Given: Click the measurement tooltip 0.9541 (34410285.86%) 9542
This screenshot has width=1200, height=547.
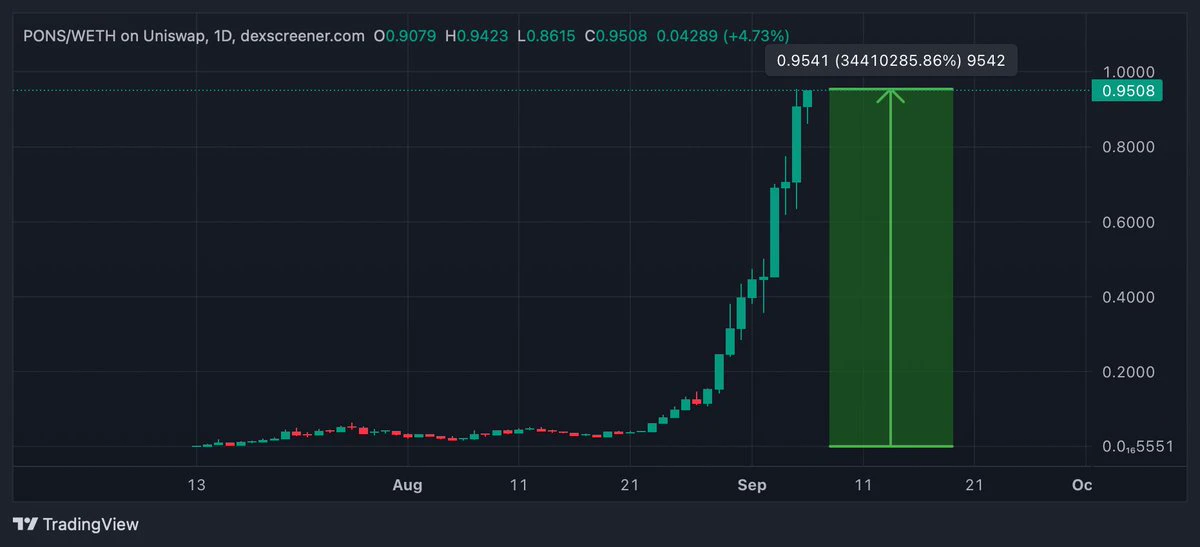Looking at the screenshot, I should tap(891, 61).
